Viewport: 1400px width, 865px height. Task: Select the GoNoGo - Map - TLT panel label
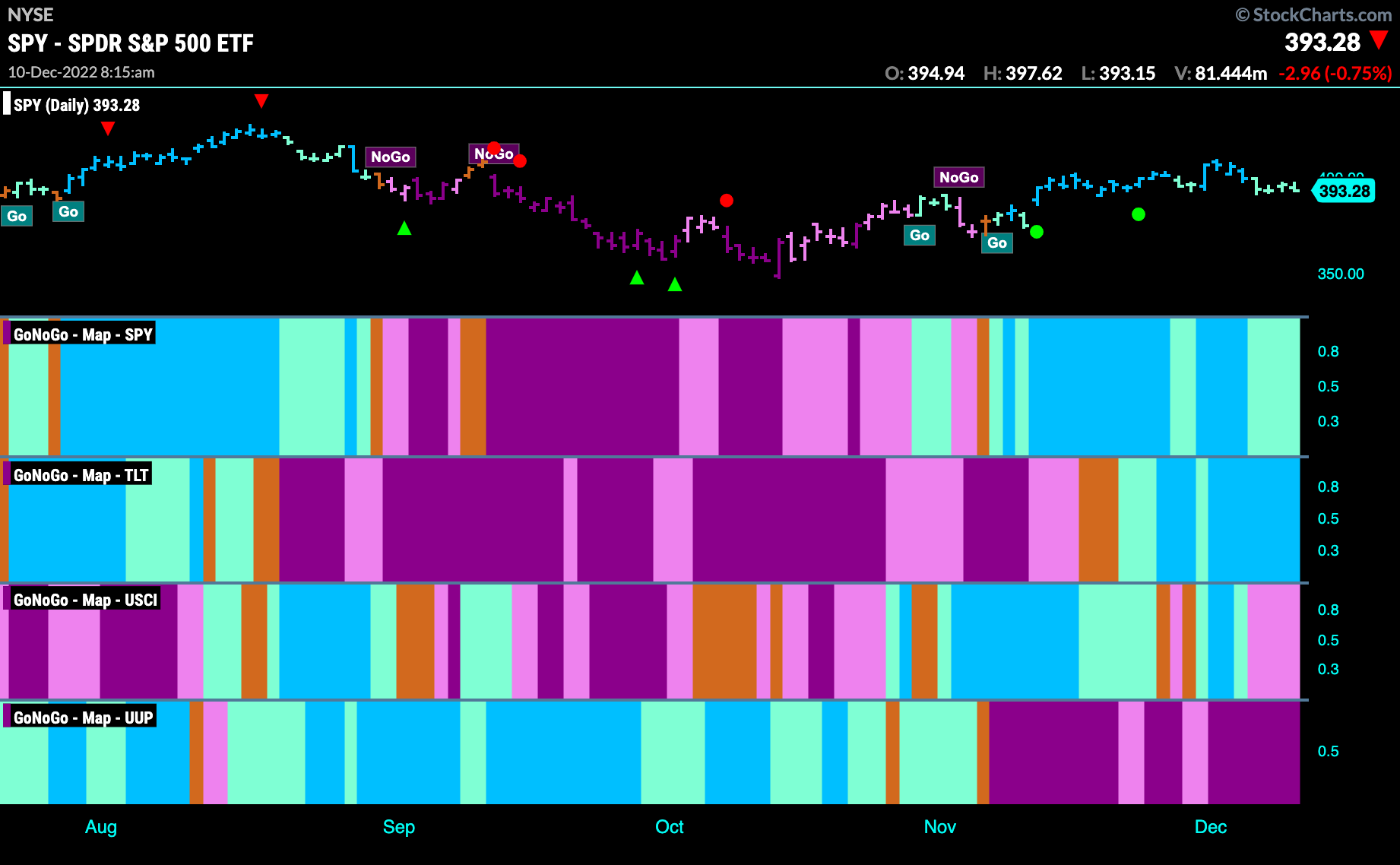[81, 476]
